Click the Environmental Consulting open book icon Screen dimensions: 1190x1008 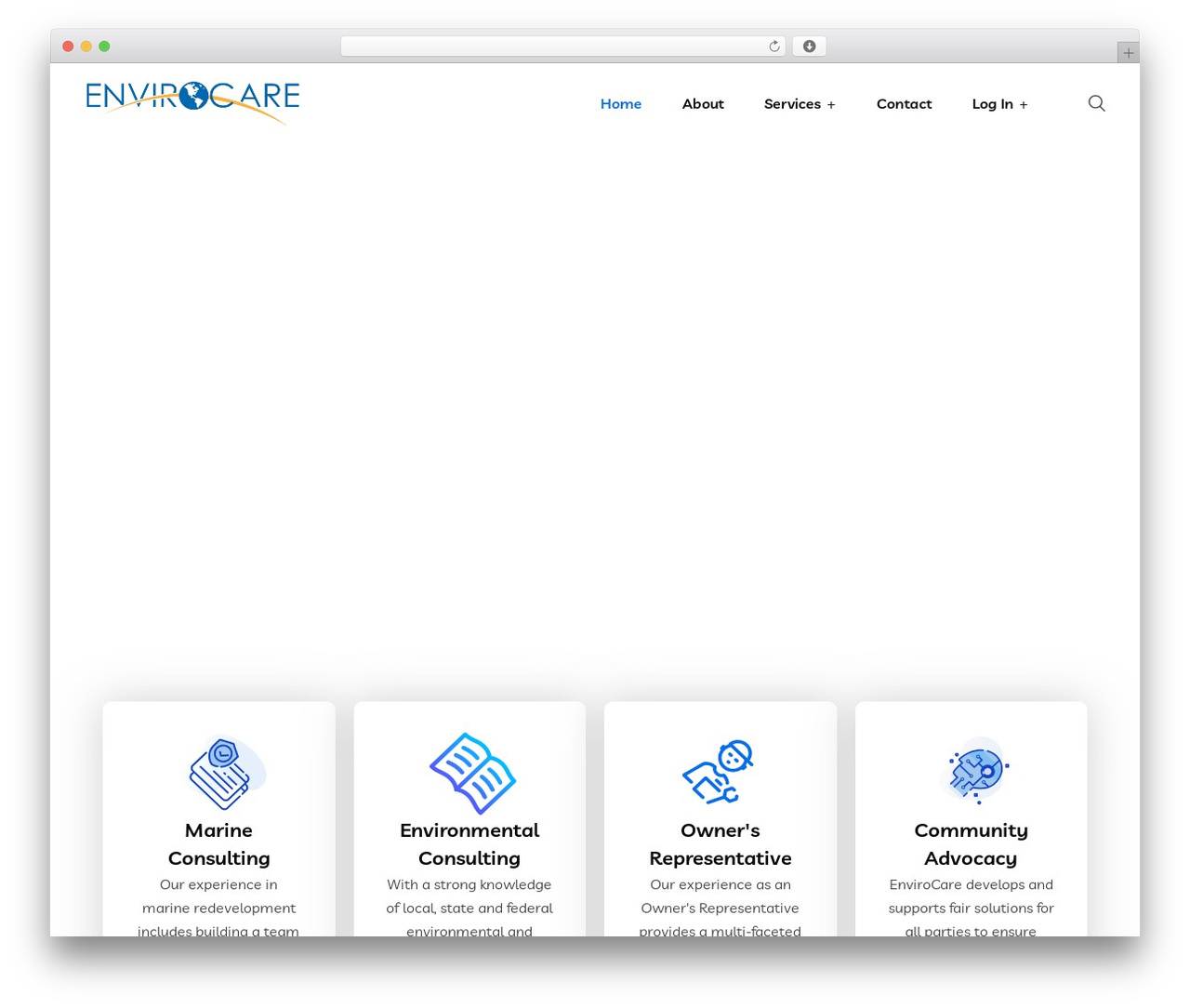pos(471,773)
